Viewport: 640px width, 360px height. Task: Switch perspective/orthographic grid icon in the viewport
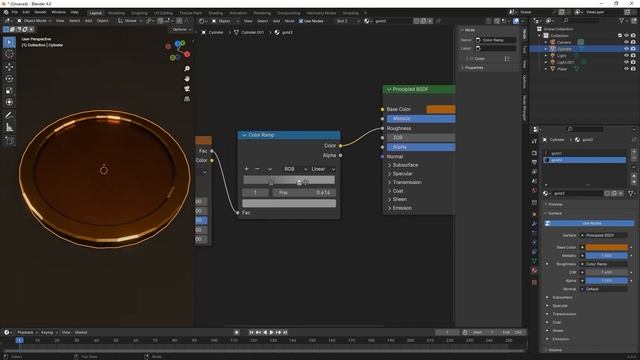click(187, 99)
